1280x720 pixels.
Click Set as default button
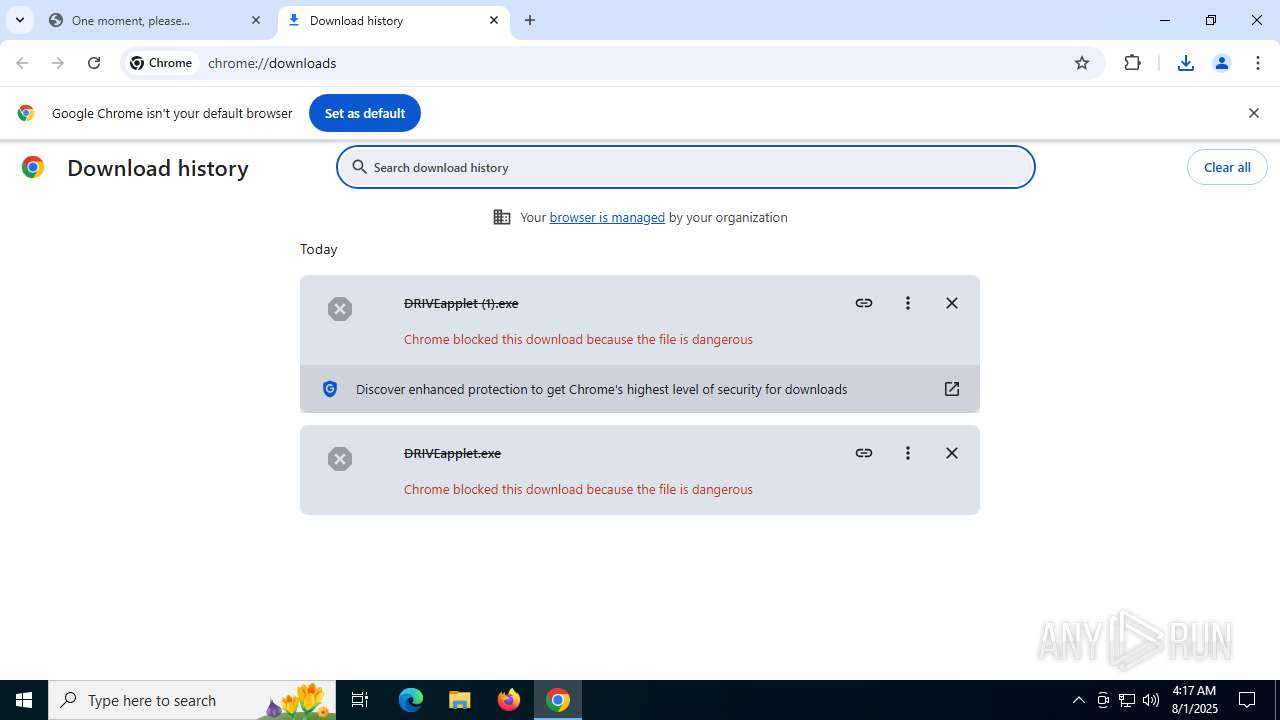click(365, 113)
